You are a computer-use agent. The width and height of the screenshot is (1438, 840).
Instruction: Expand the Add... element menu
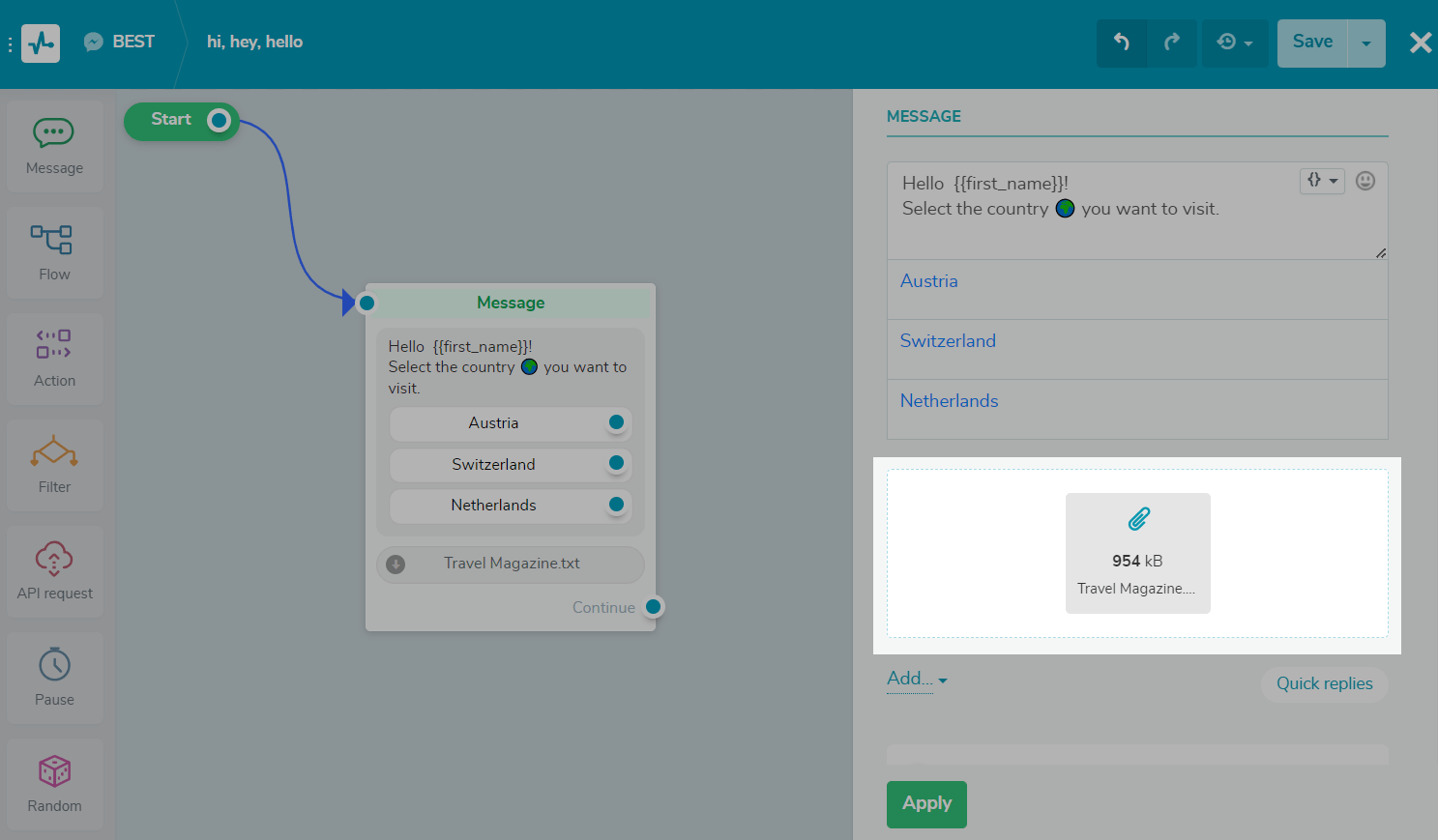(916, 679)
